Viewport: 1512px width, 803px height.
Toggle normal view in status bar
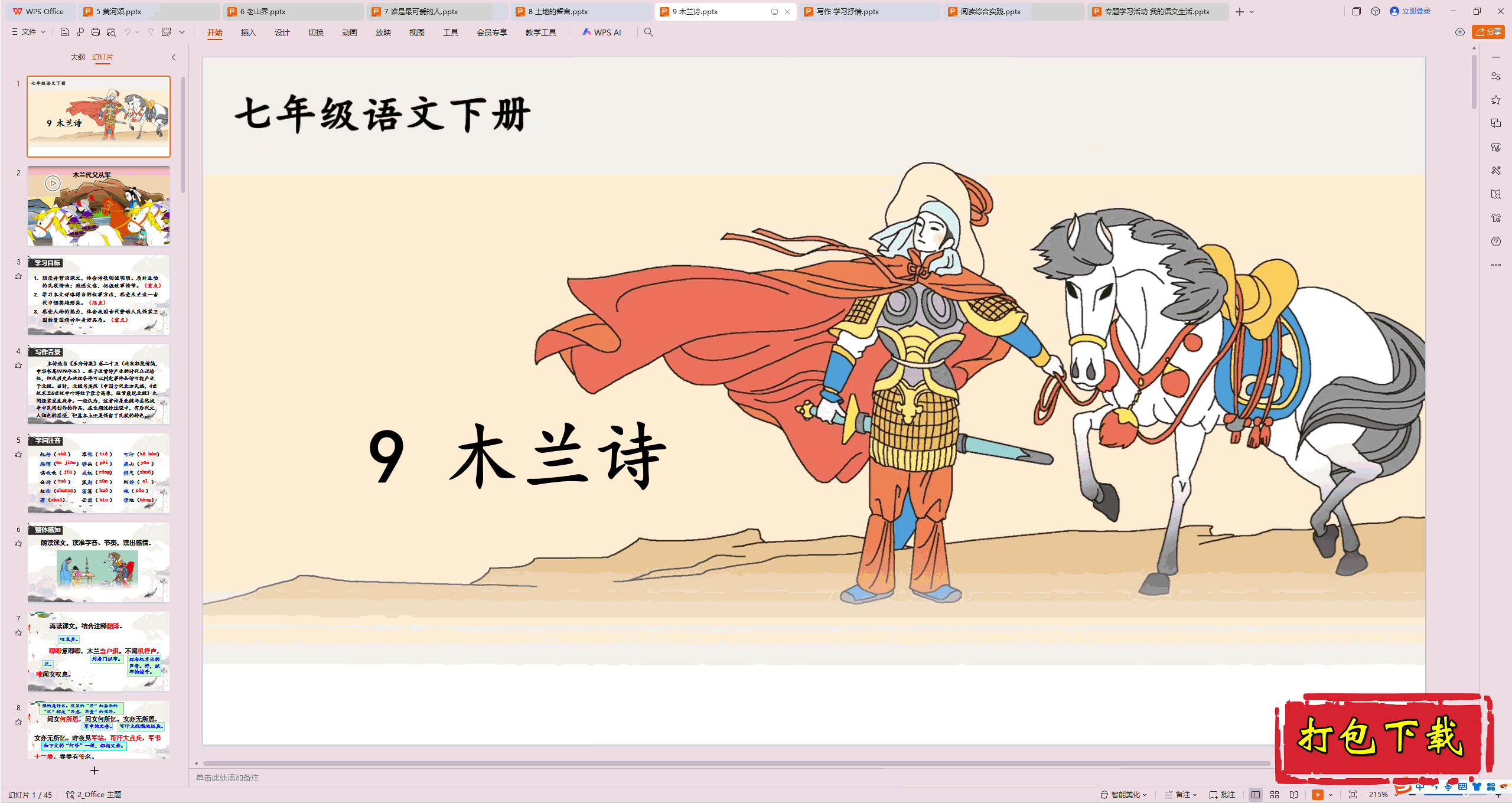(x=1256, y=795)
